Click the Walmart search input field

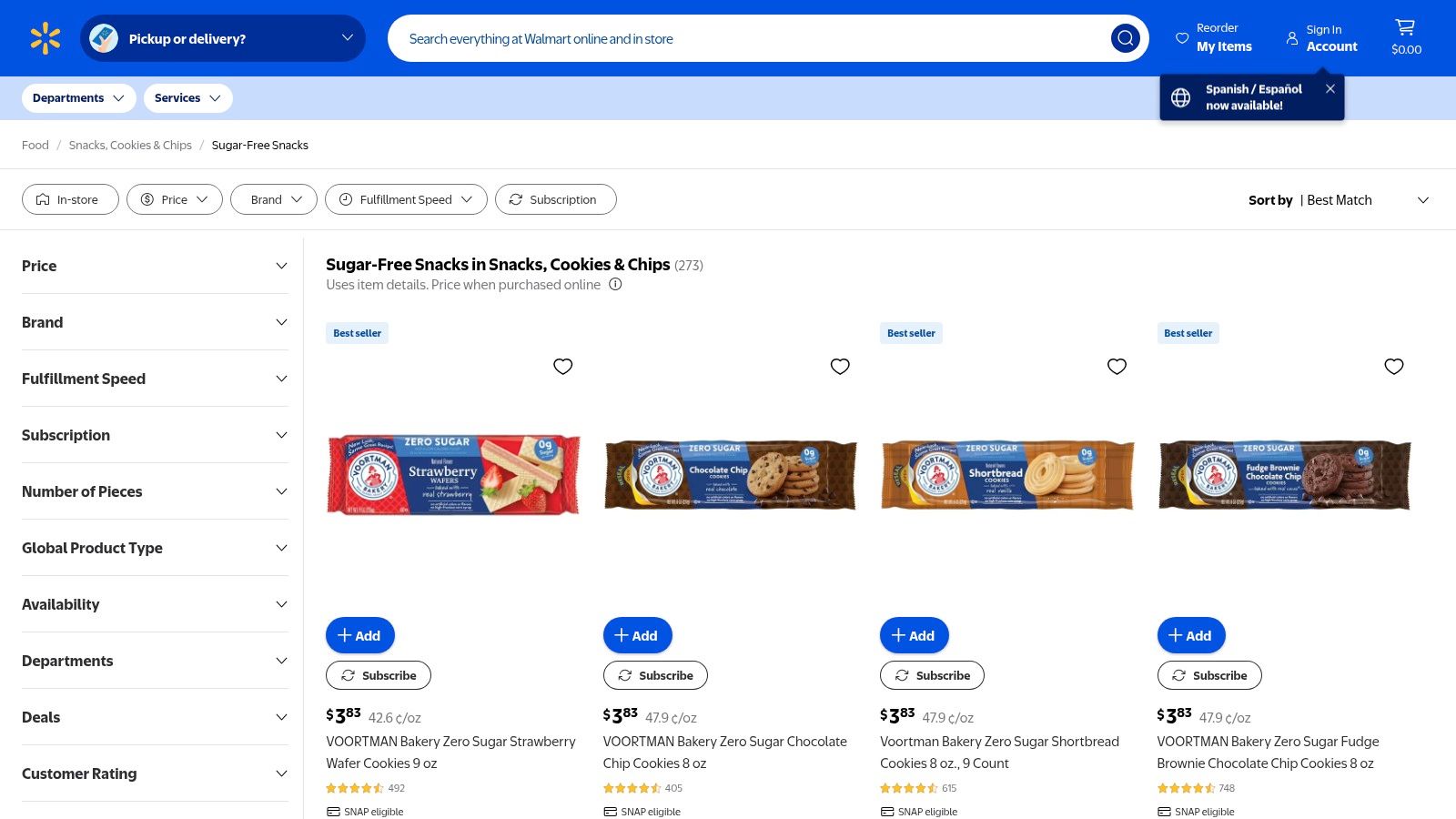tap(746, 38)
